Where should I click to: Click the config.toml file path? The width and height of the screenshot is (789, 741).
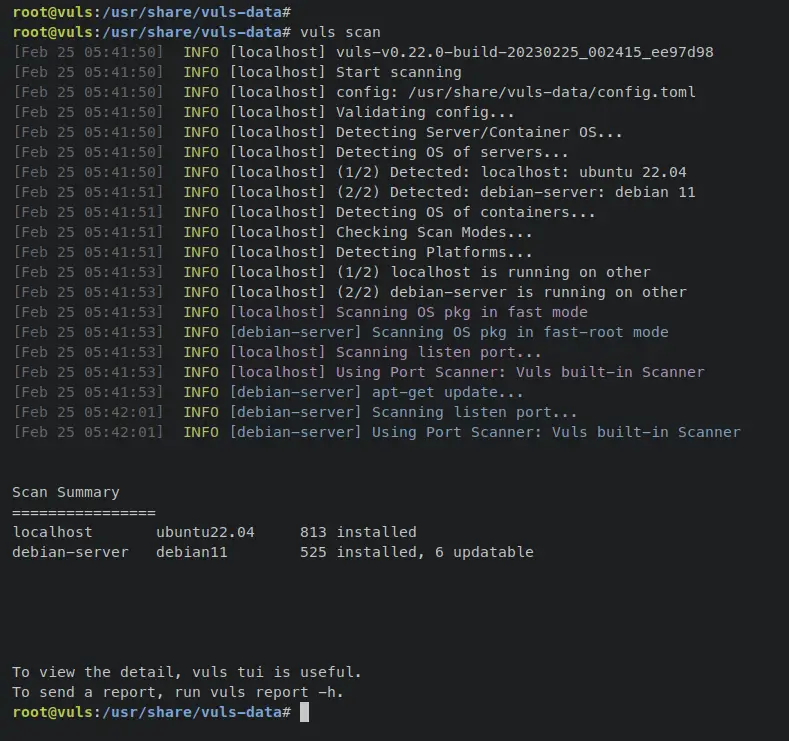[551, 92]
